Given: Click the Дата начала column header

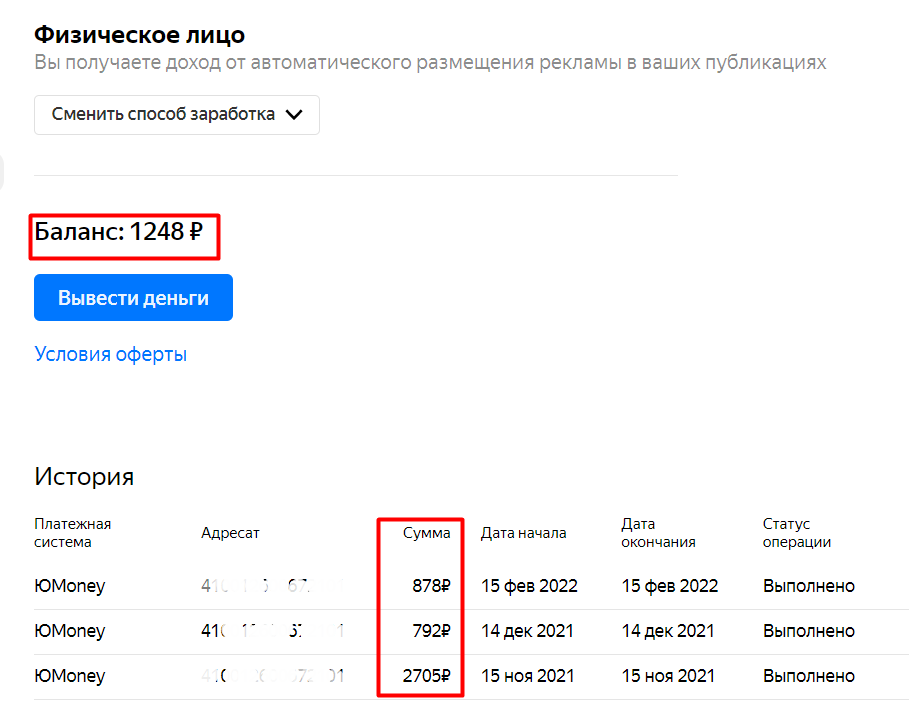Looking at the screenshot, I should coord(523,533).
